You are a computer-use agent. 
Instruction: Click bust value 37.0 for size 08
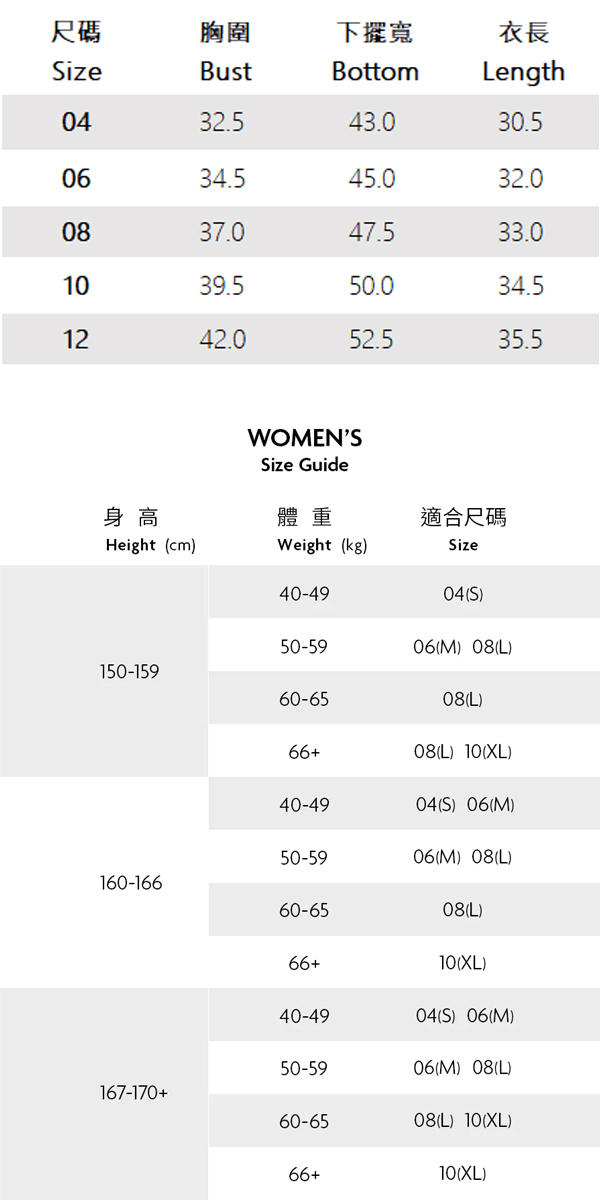222,232
